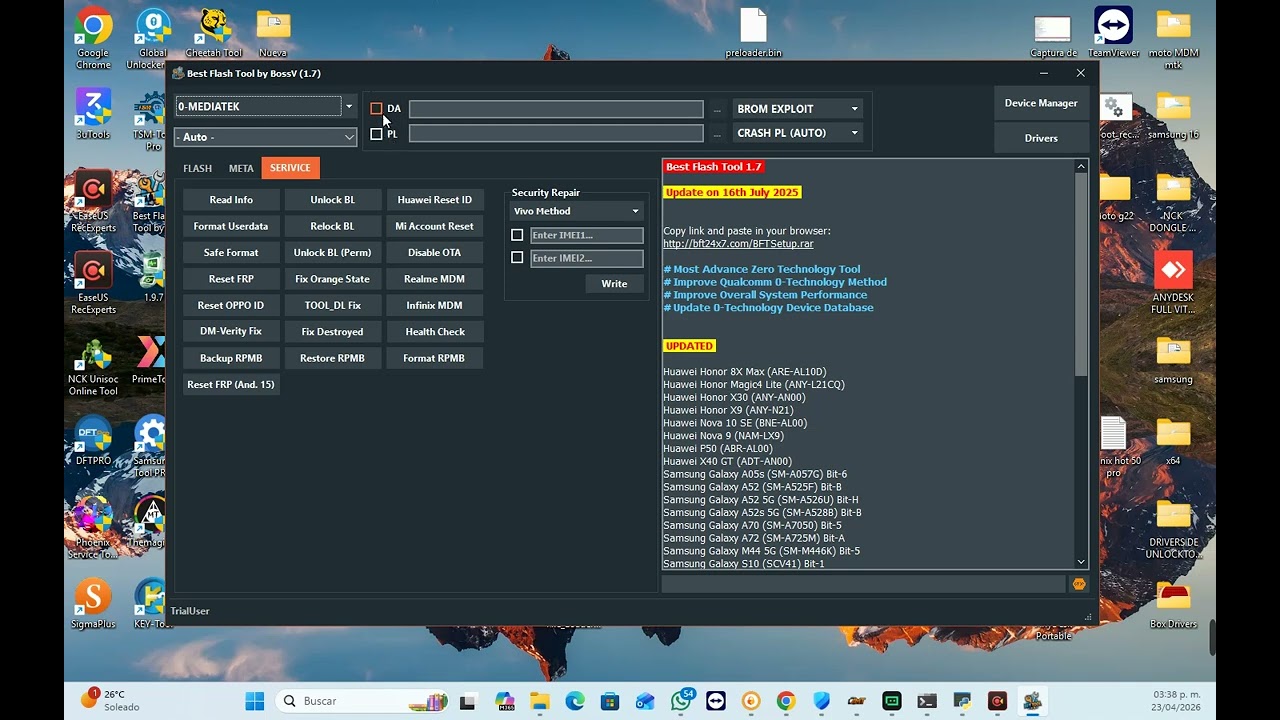1280x720 pixels.
Task: Open File Explorer from taskbar
Action: coord(540,701)
